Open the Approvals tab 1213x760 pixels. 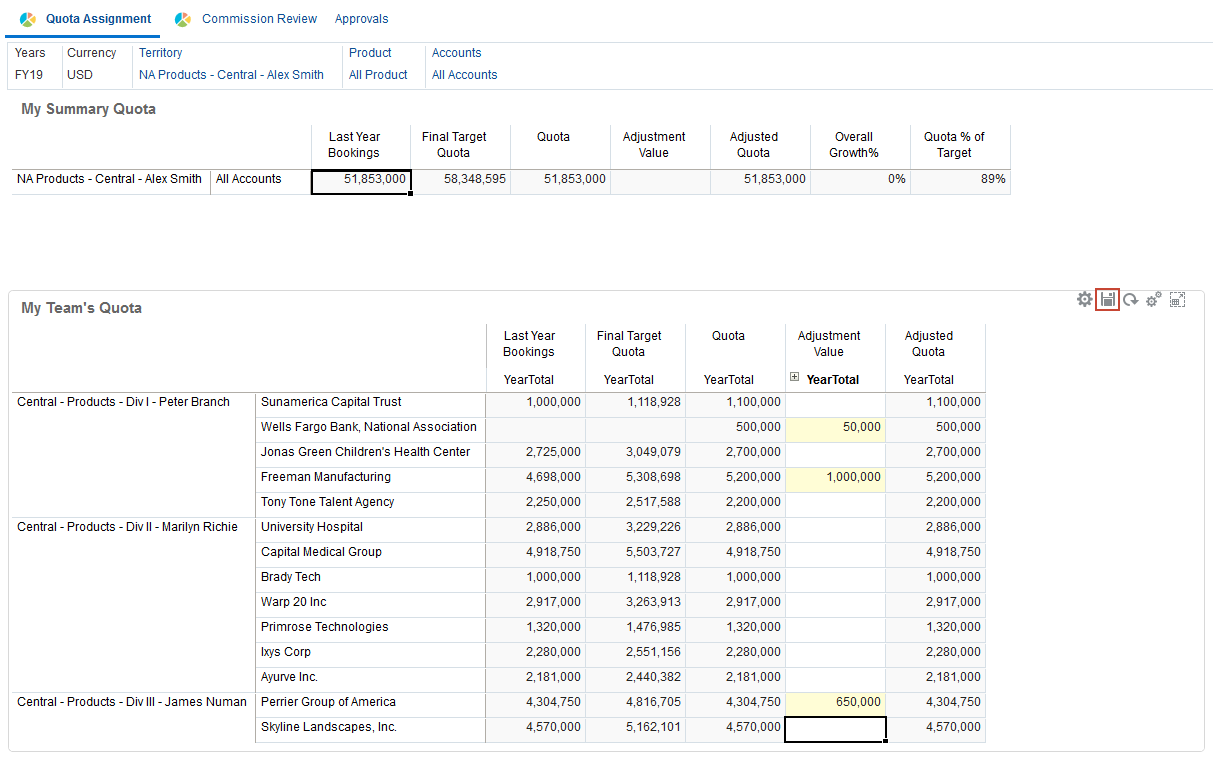coord(361,19)
